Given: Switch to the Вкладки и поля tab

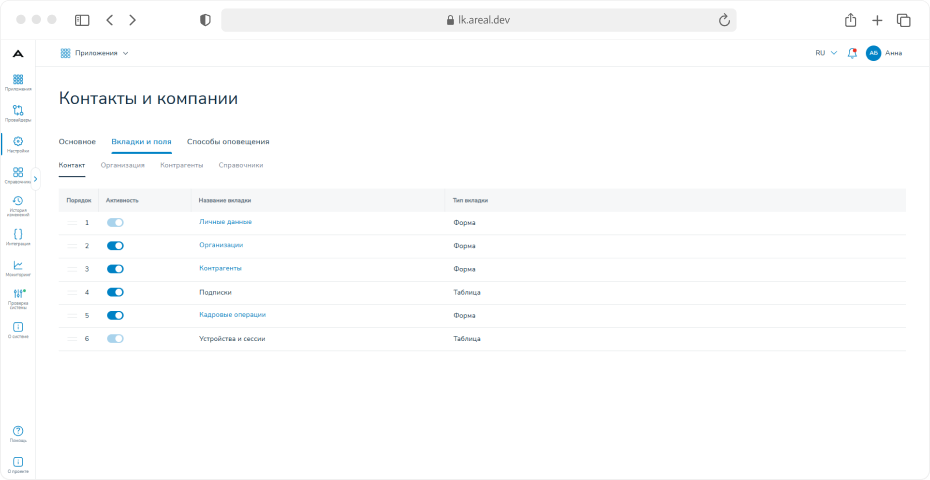Looking at the screenshot, I should click(141, 142).
